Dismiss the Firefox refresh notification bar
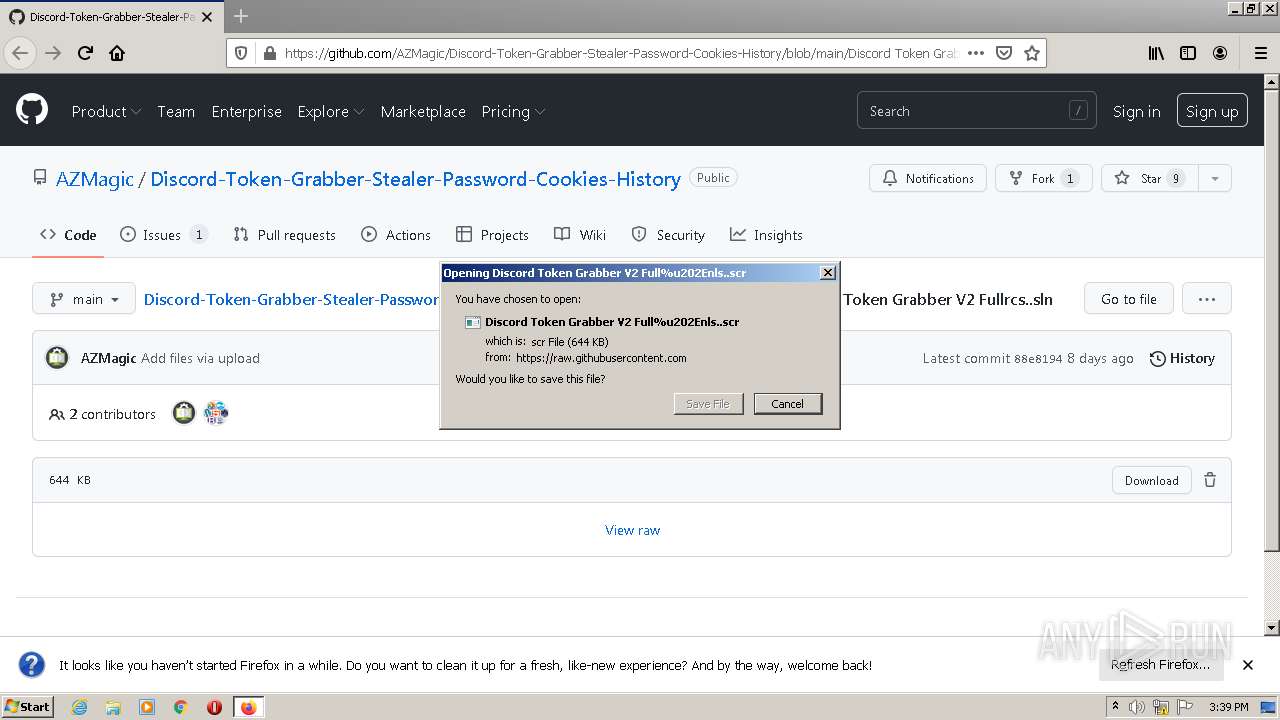Viewport: 1280px width, 720px height. coord(1248,665)
